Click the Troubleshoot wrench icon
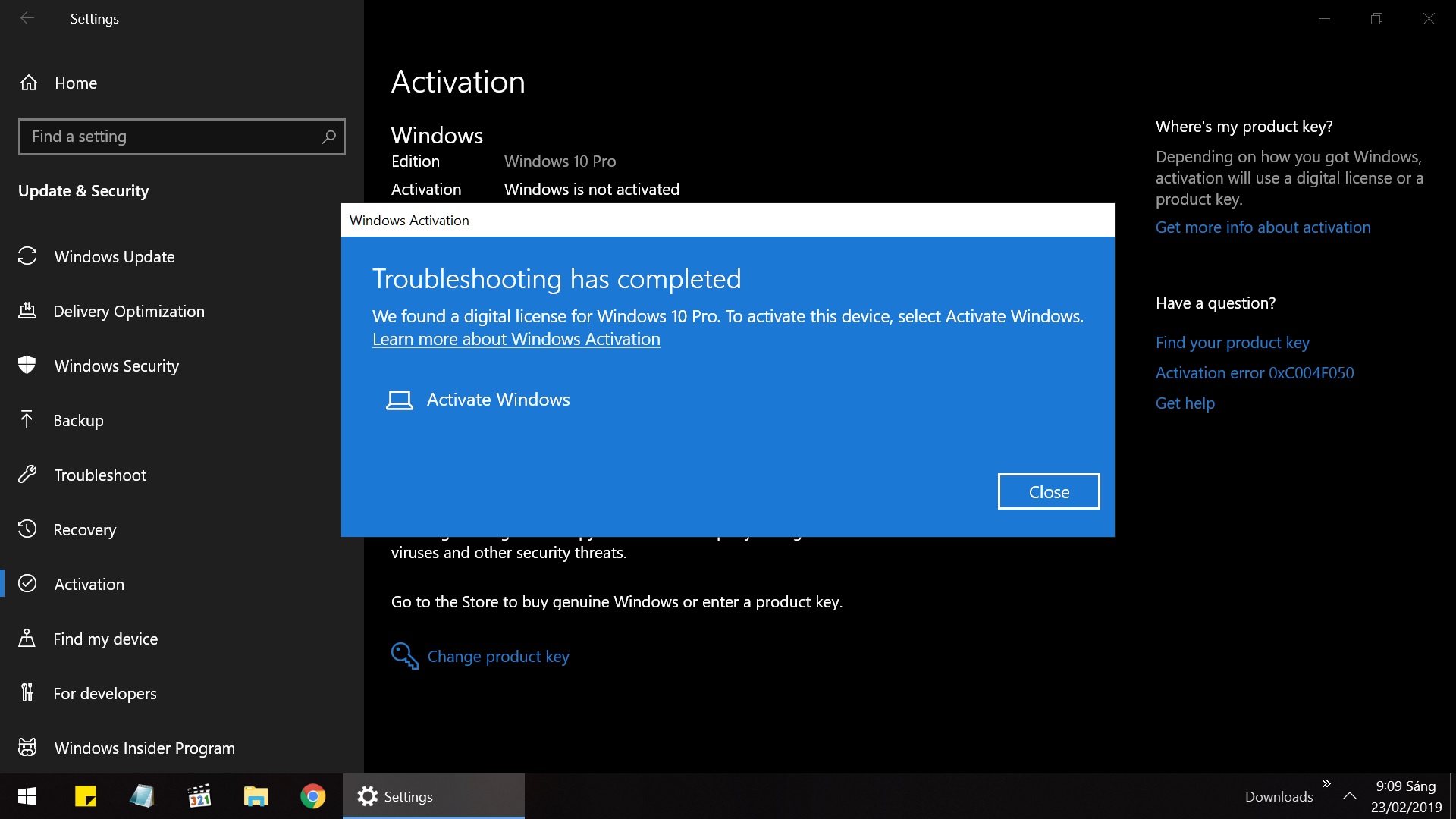Viewport: 1456px width, 819px height. 27,475
